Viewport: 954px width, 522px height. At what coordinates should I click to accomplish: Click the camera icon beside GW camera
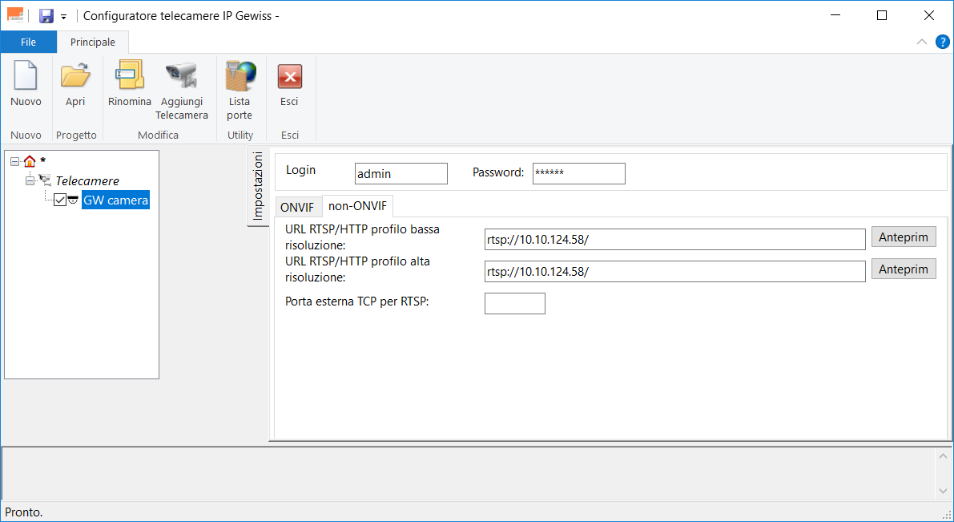(x=73, y=200)
